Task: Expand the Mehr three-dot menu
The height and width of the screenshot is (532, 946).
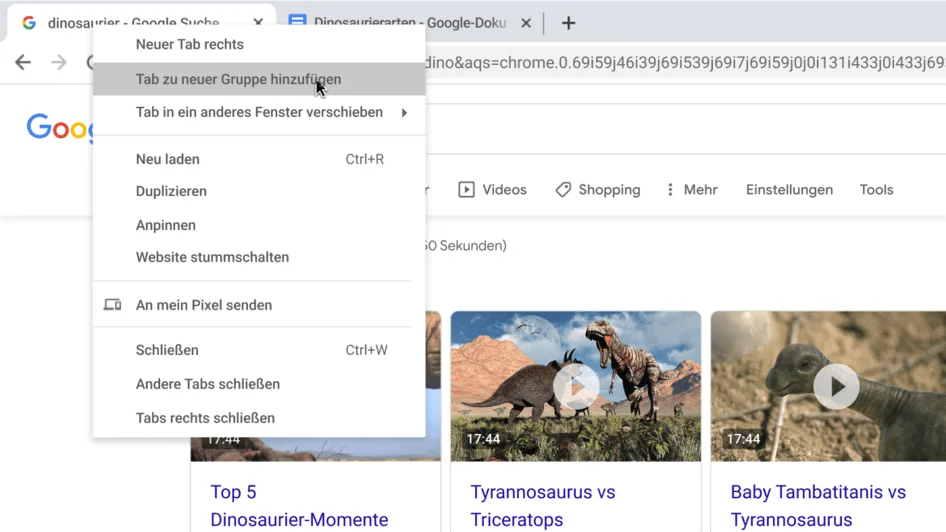Action: click(x=692, y=190)
